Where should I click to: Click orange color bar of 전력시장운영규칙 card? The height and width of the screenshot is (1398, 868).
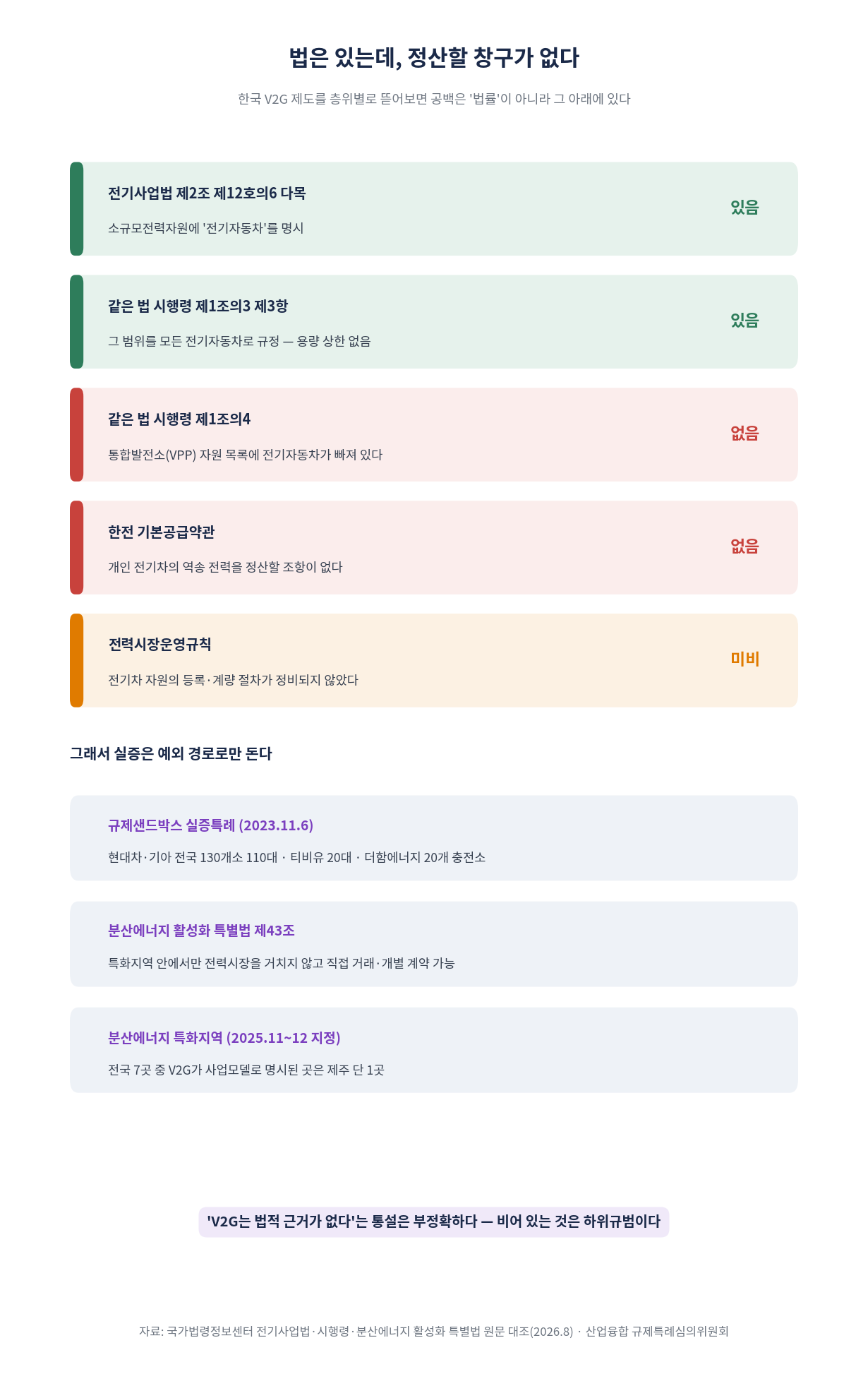click(x=76, y=660)
